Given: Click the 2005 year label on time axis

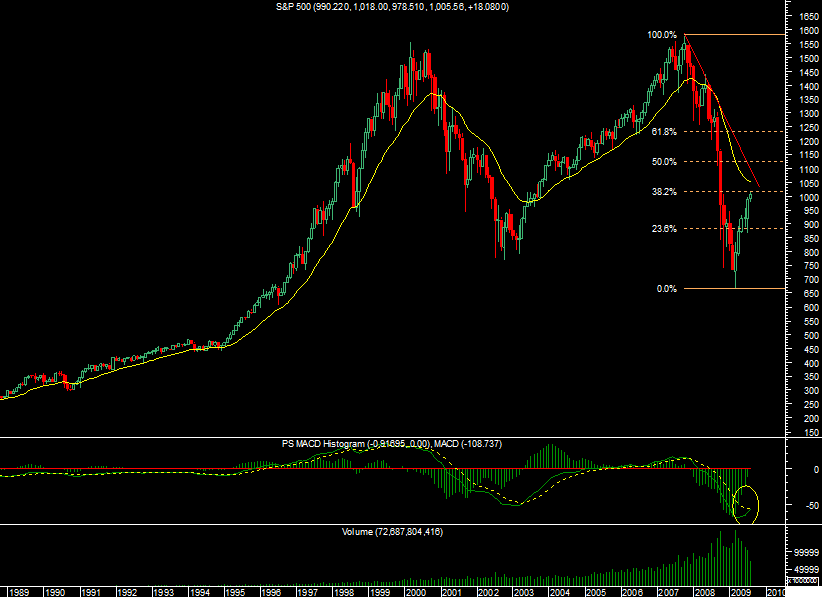Looking at the screenshot, I should click(597, 592).
